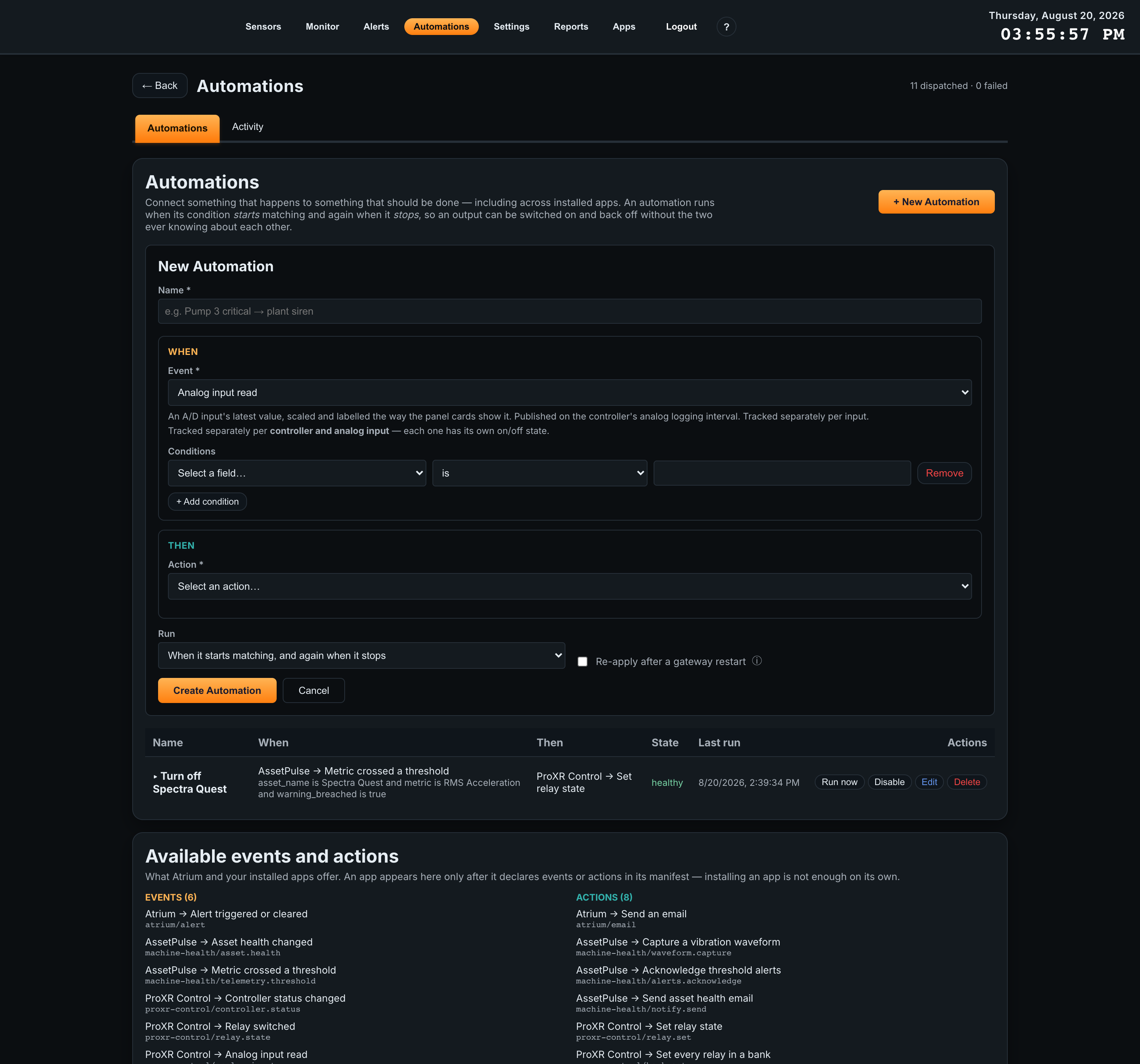Click 'AssetPulse → Asset health changed' event
The image size is (1140, 1064).
(x=228, y=942)
